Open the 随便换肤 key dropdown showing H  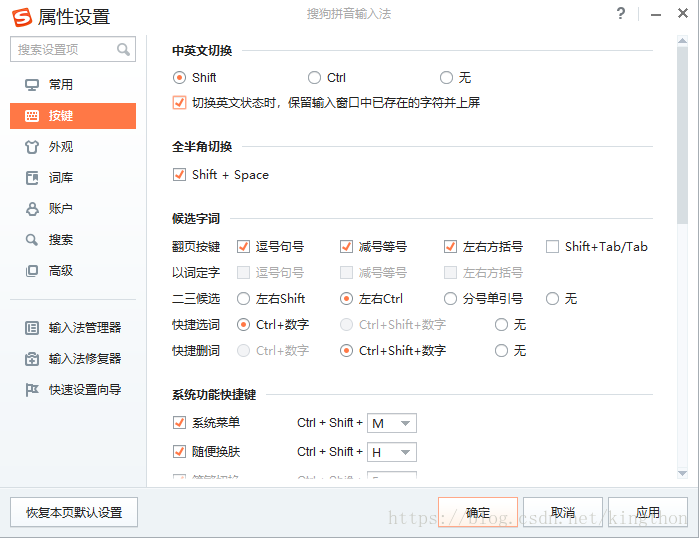(392, 452)
